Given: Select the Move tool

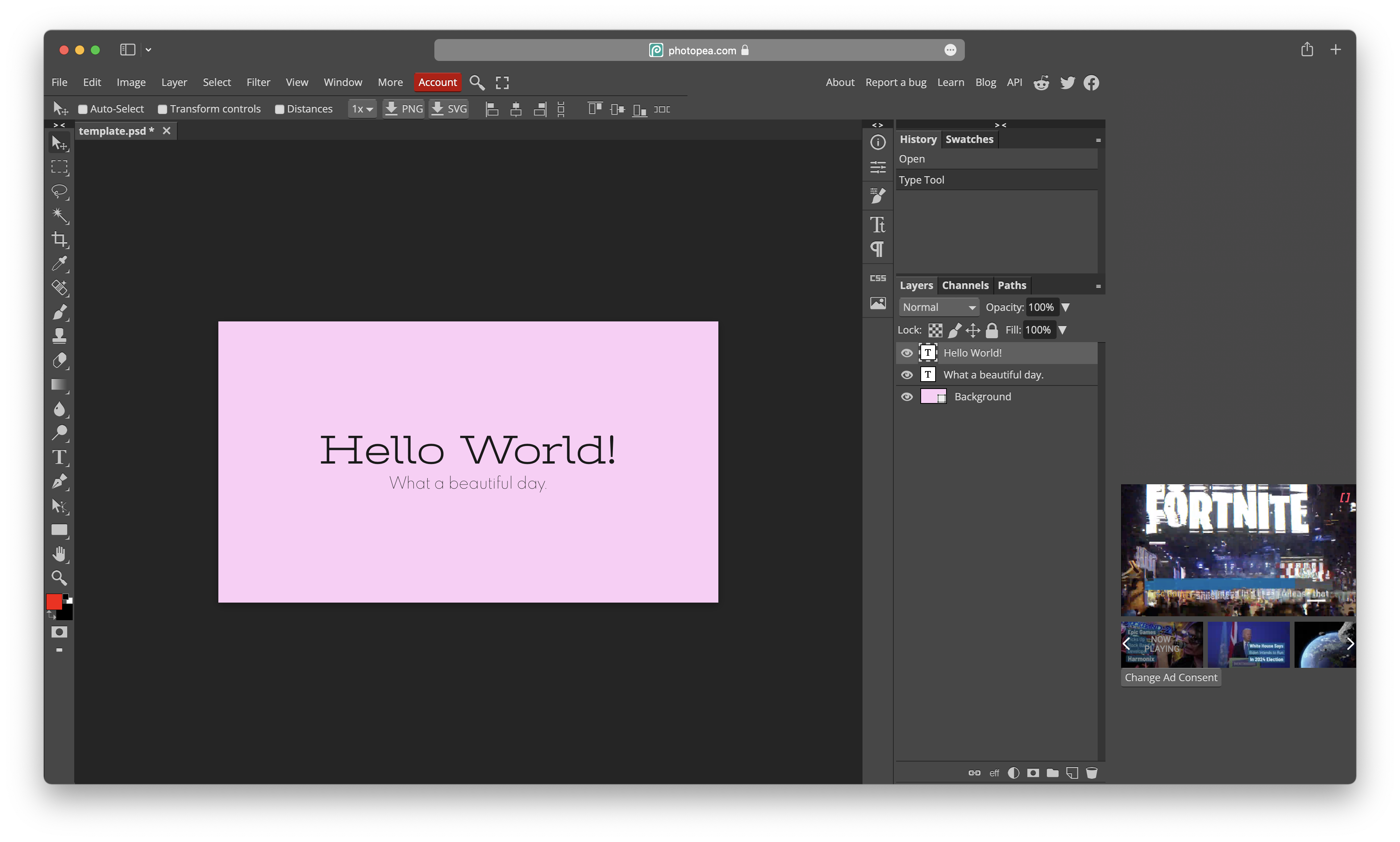Looking at the screenshot, I should [x=59, y=143].
